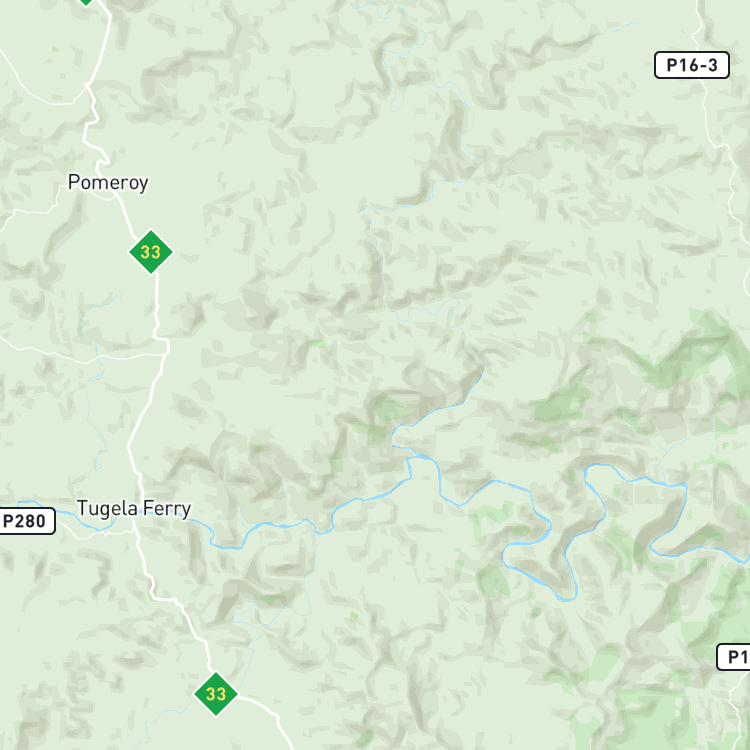
Task: Select the P280 road shield
Action: pos(26,521)
